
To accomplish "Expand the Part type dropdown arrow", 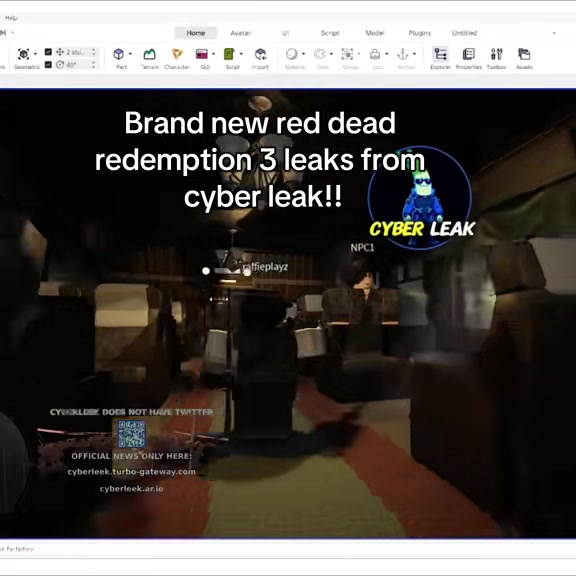I will coord(130,54).
